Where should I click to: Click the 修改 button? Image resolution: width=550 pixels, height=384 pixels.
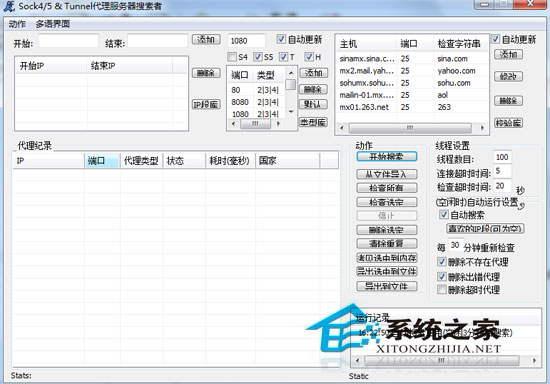coord(509,76)
